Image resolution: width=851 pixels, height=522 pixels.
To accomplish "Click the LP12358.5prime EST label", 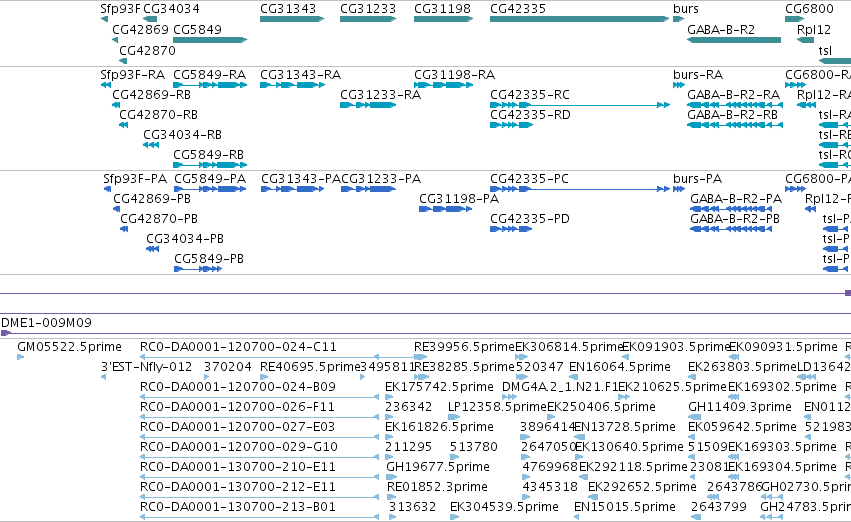I will [497, 407].
